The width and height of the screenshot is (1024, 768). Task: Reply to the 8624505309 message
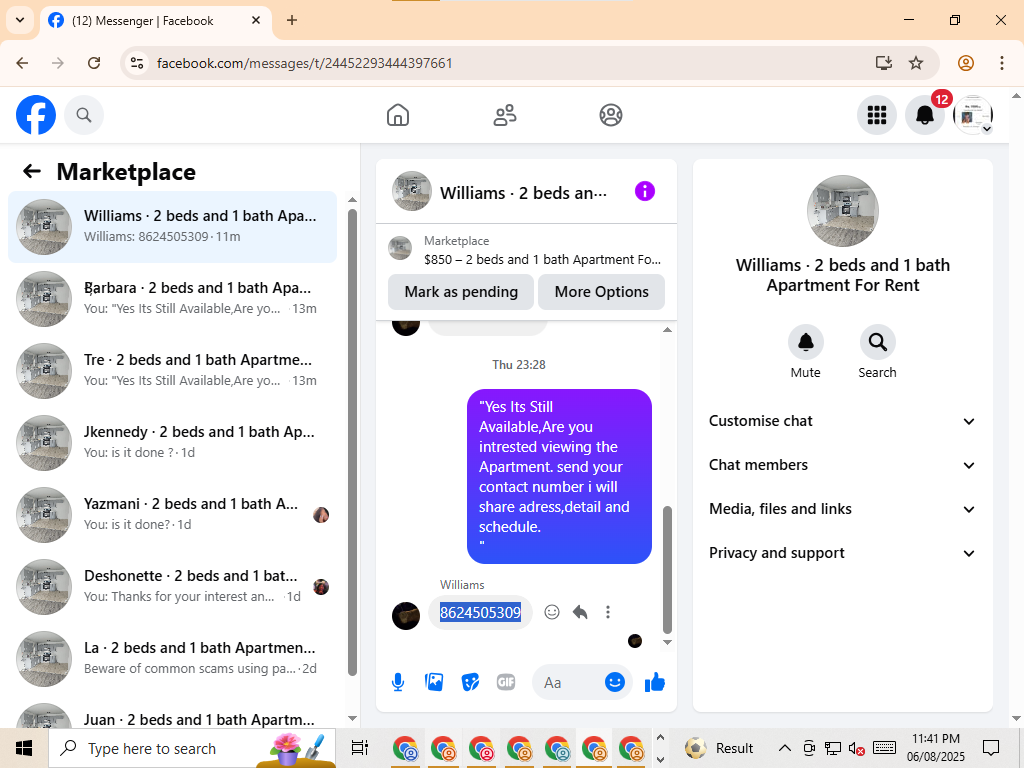580,612
